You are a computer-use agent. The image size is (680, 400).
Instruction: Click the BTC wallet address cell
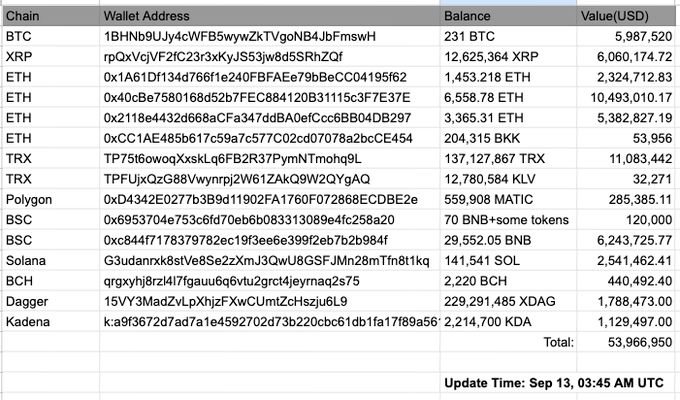(x=270, y=36)
